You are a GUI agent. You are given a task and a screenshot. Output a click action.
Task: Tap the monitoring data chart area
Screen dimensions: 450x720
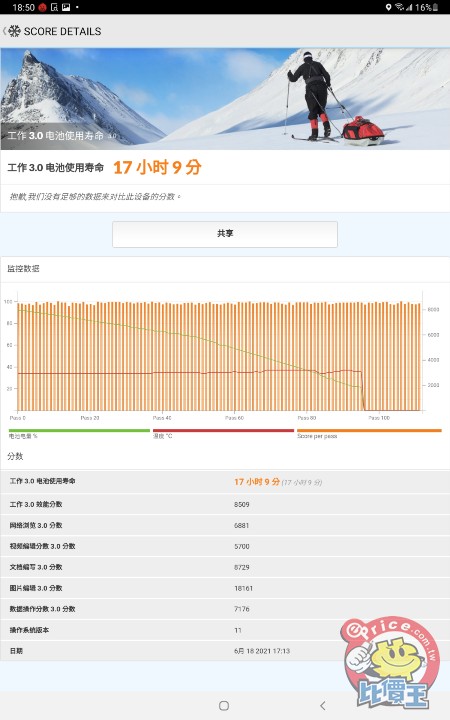click(x=219, y=351)
